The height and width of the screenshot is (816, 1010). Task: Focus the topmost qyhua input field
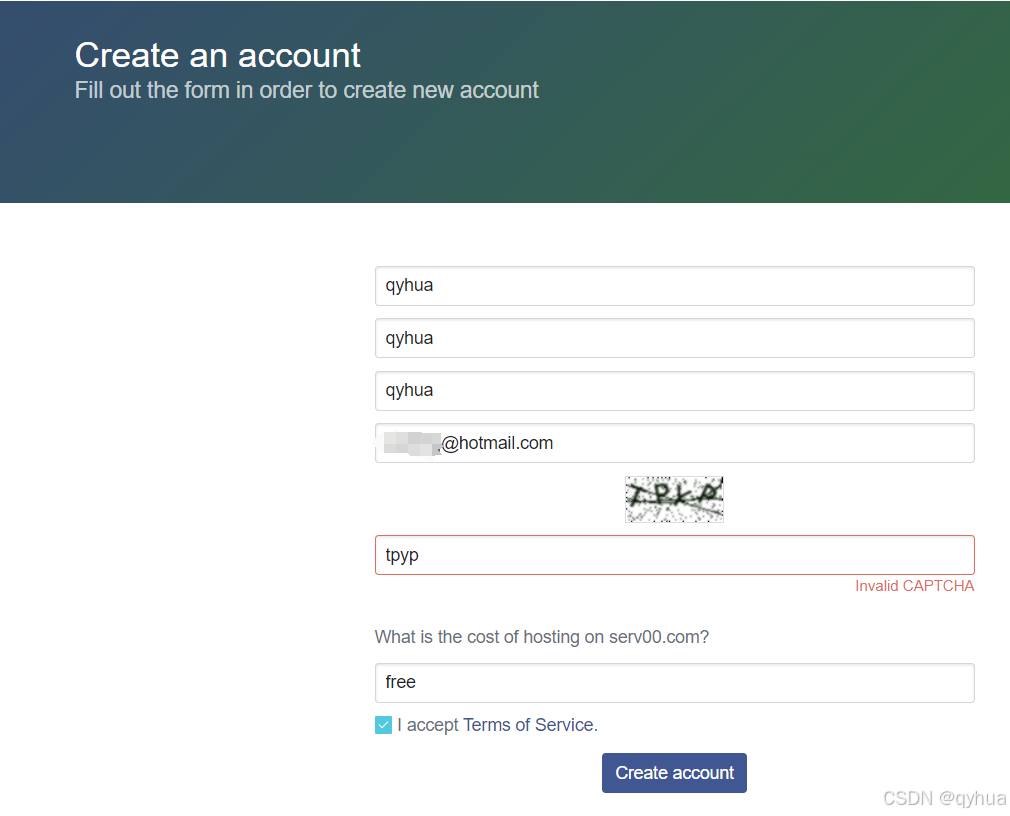pyautogui.click(x=674, y=286)
